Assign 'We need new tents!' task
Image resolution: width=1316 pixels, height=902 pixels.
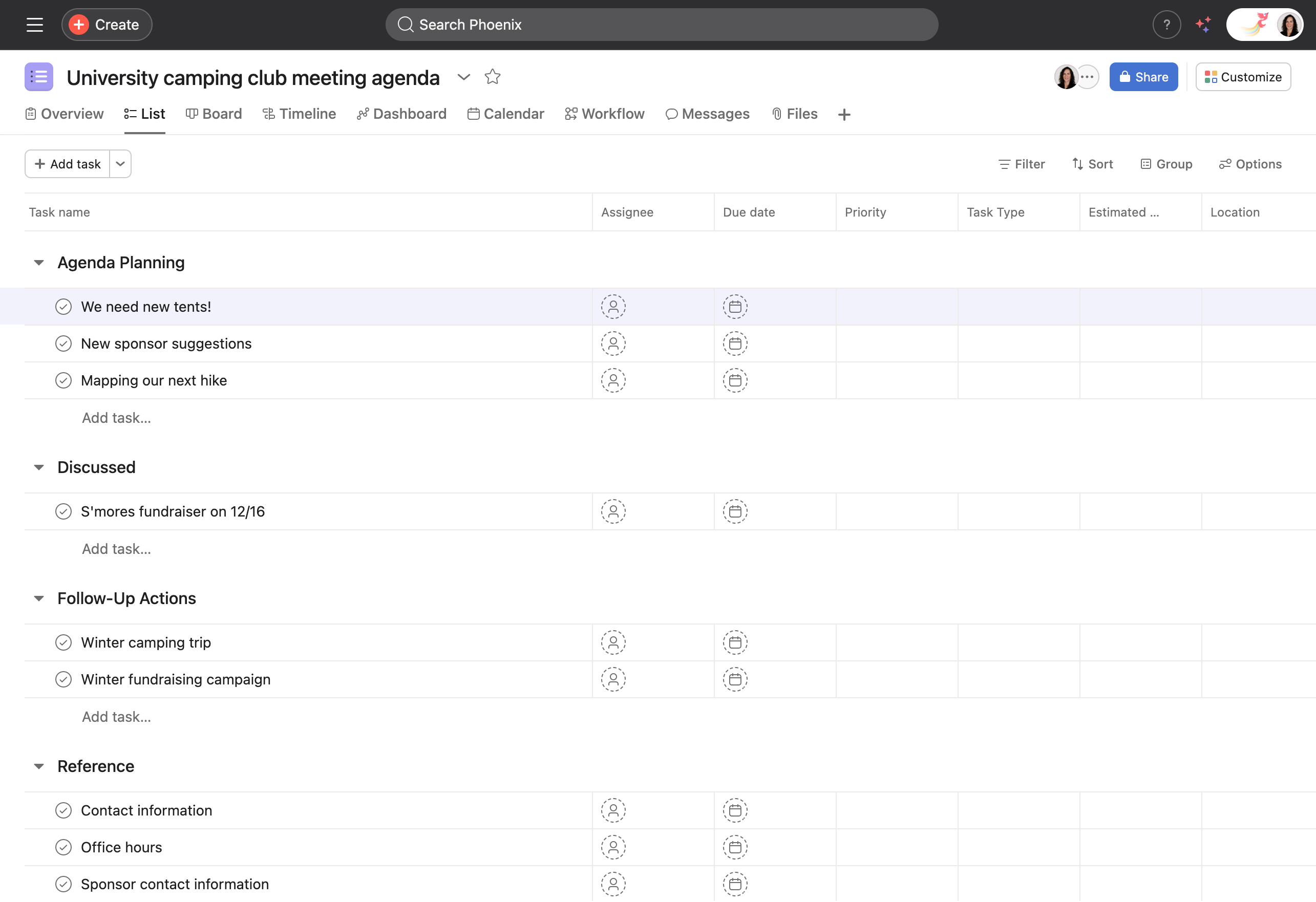tap(613, 306)
